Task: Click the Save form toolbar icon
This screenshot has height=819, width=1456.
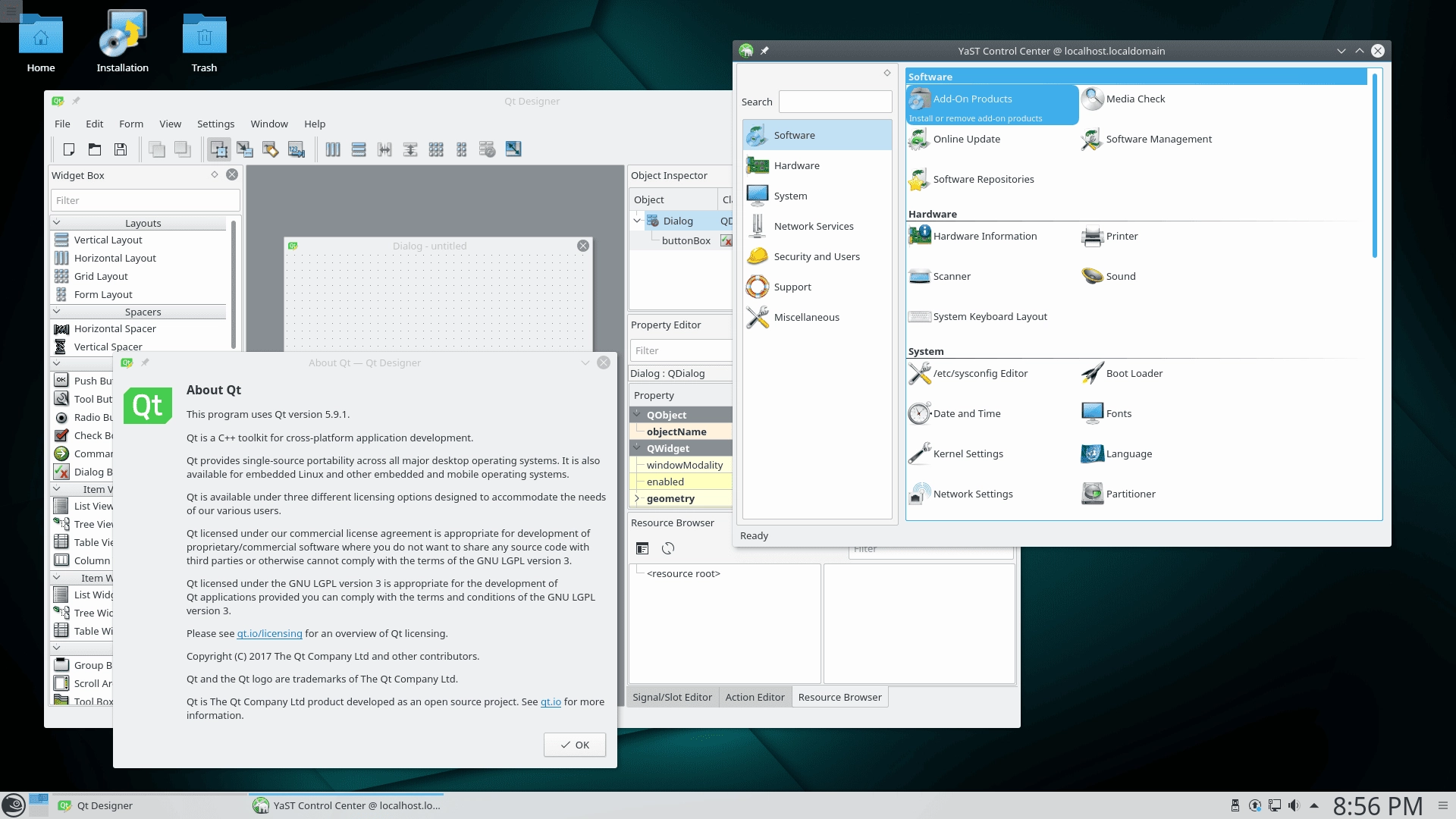Action: 121,149
